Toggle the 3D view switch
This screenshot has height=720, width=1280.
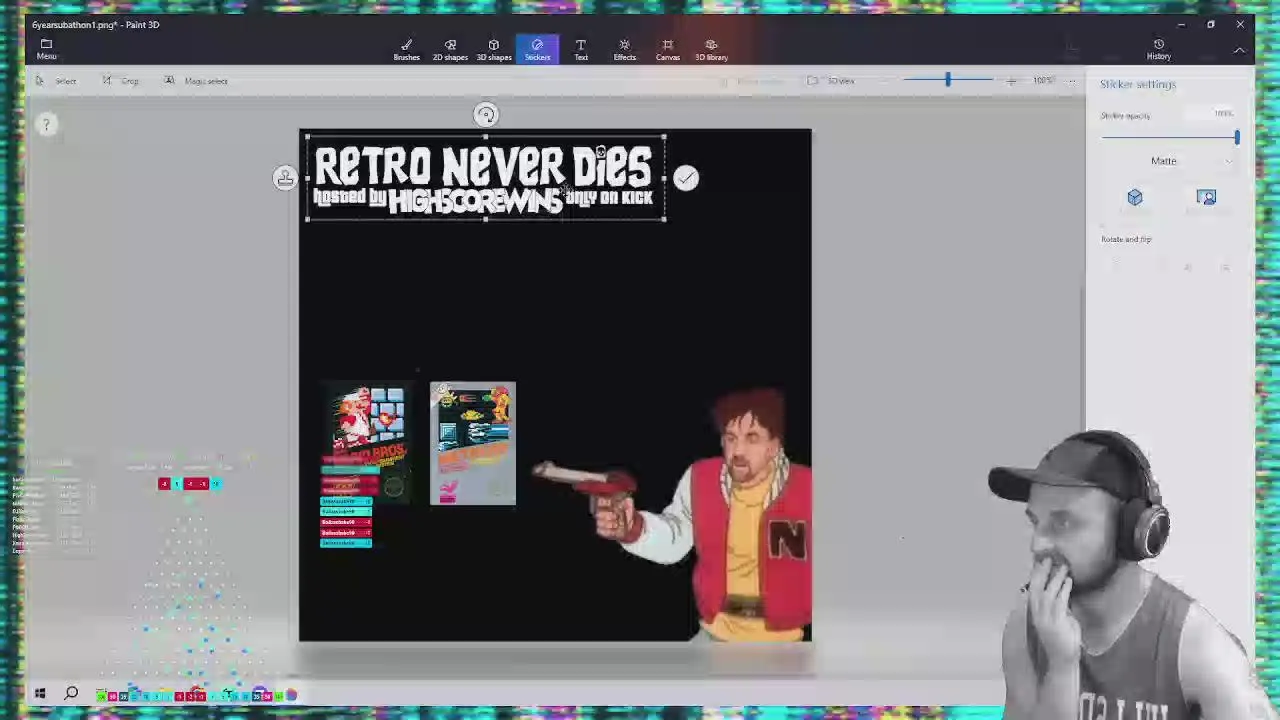830,81
